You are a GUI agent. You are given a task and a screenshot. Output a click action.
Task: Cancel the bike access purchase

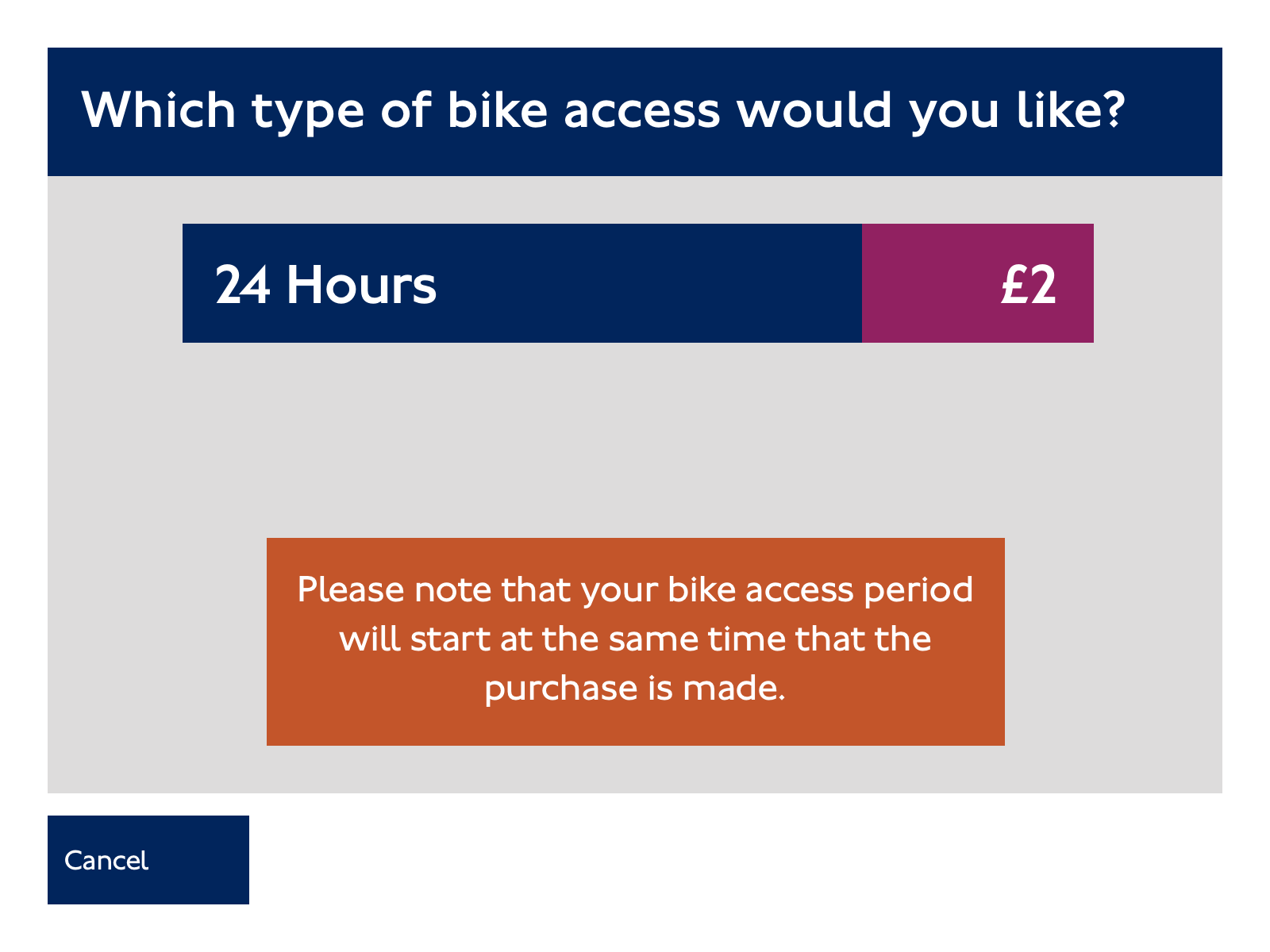(x=148, y=860)
